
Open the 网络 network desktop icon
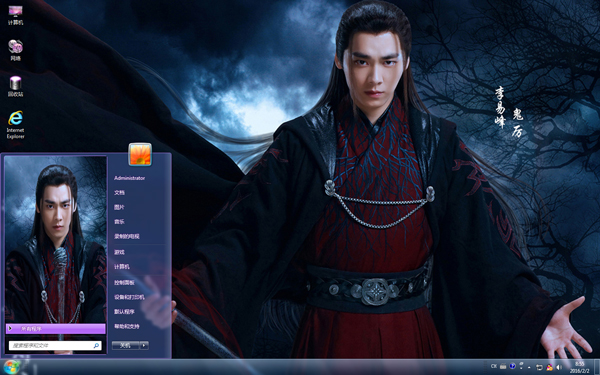pos(15,50)
